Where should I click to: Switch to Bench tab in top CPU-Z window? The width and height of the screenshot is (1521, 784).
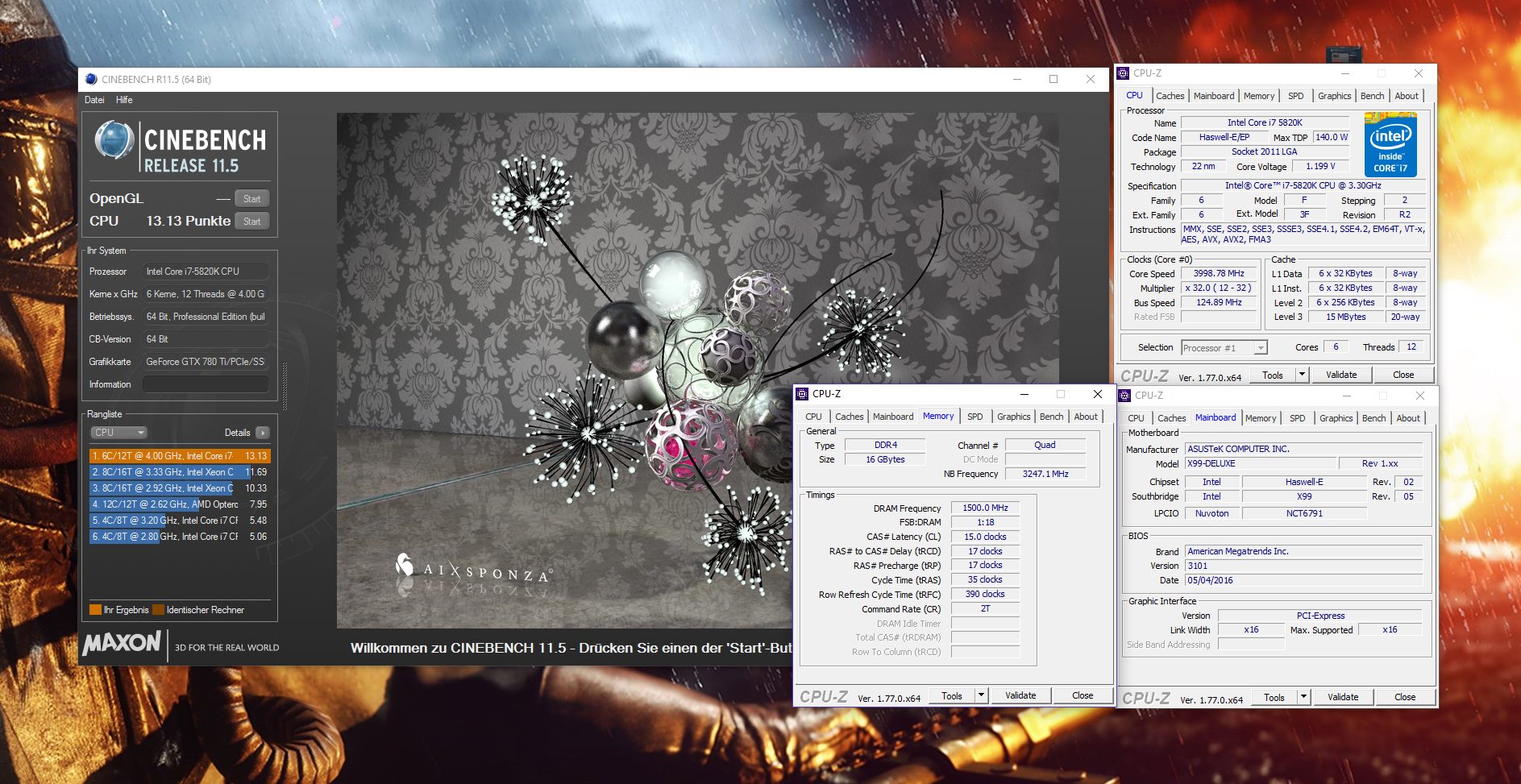[x=1372, y=96]
